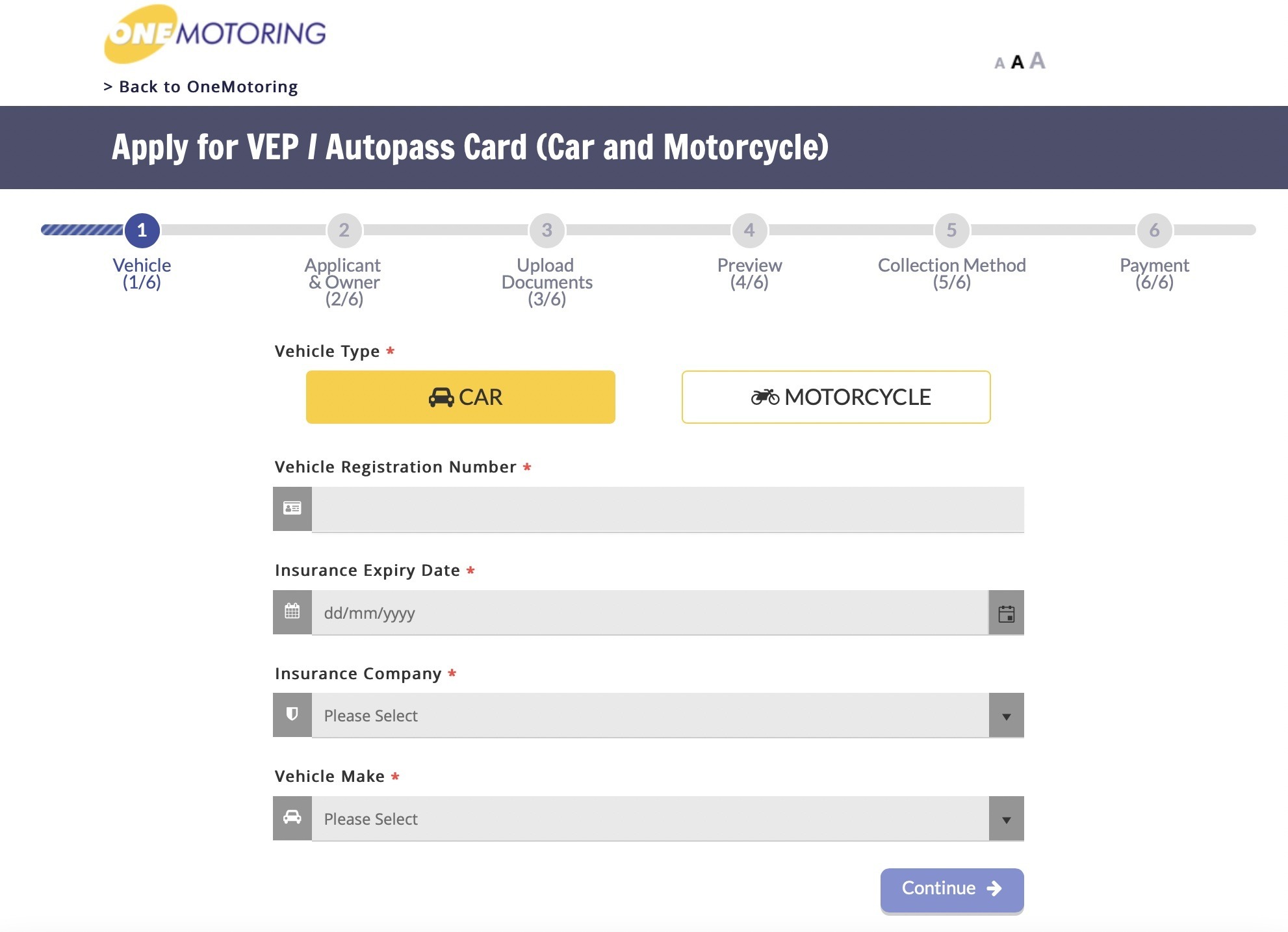Open the Applicant & Owner step
Image resolution: width=1288 pixels, height=932 pixels.
click(343, 231)
